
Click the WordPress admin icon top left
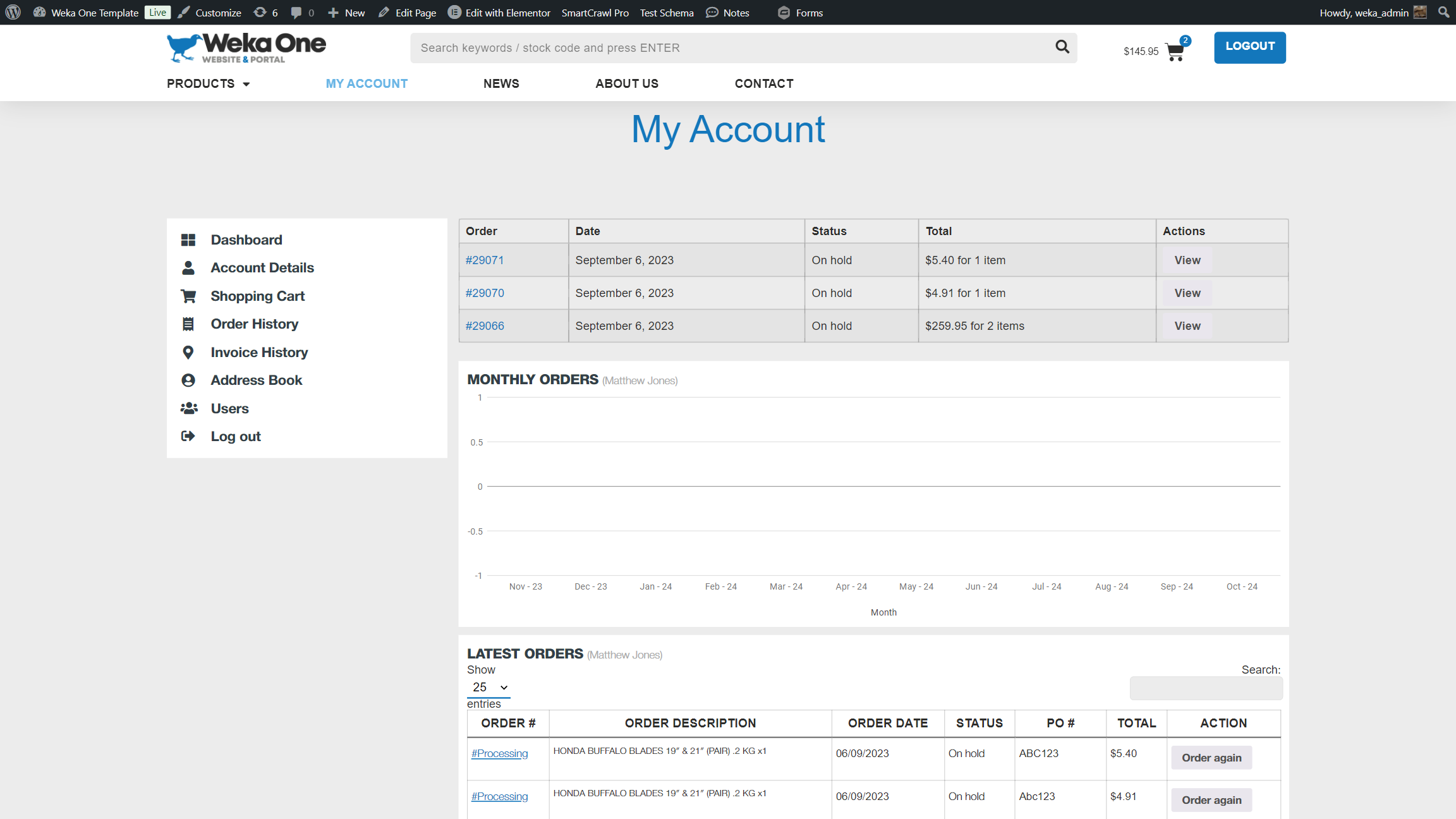tap(13, 12)
